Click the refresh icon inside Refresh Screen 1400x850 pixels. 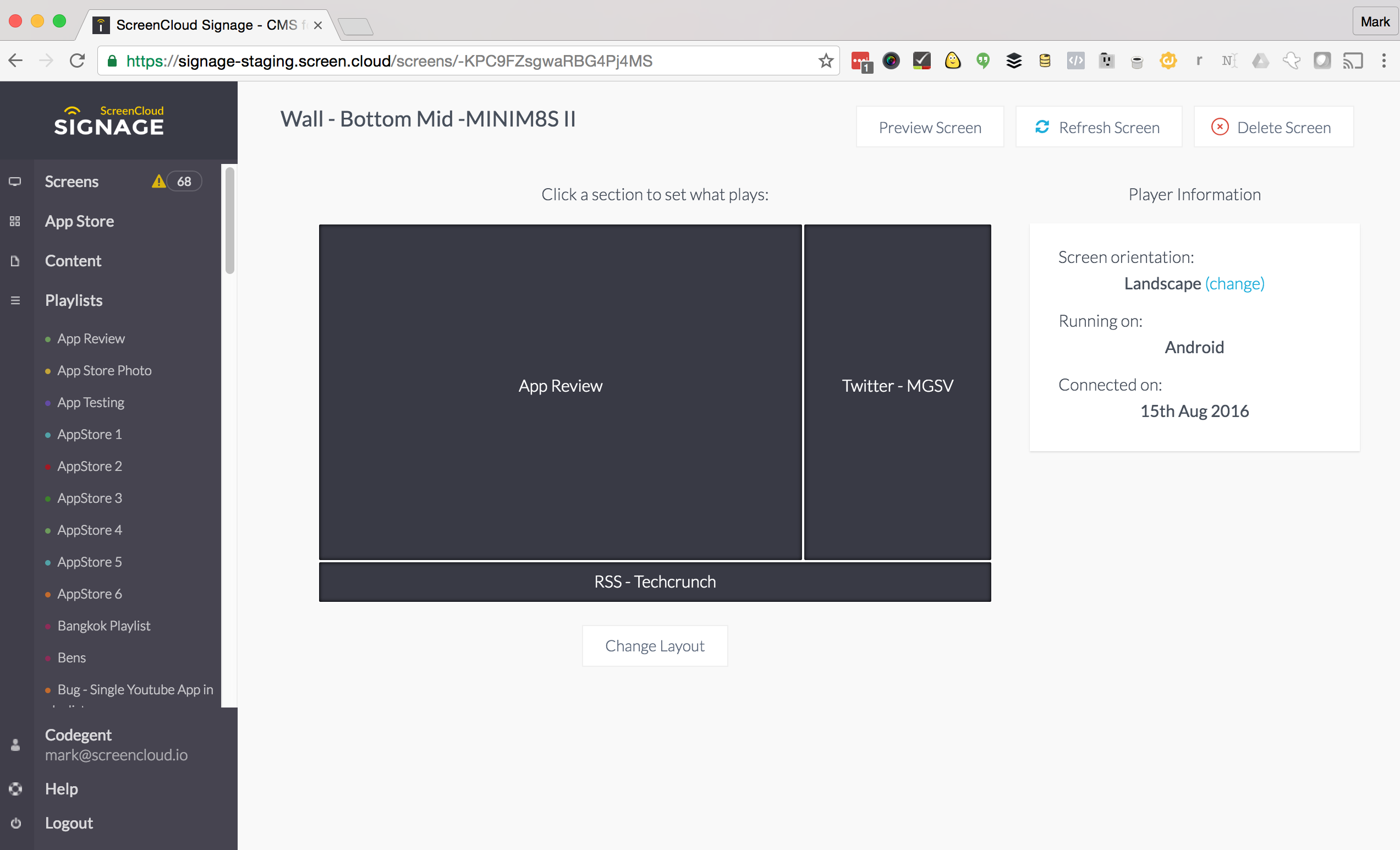tap(1041, 127)
